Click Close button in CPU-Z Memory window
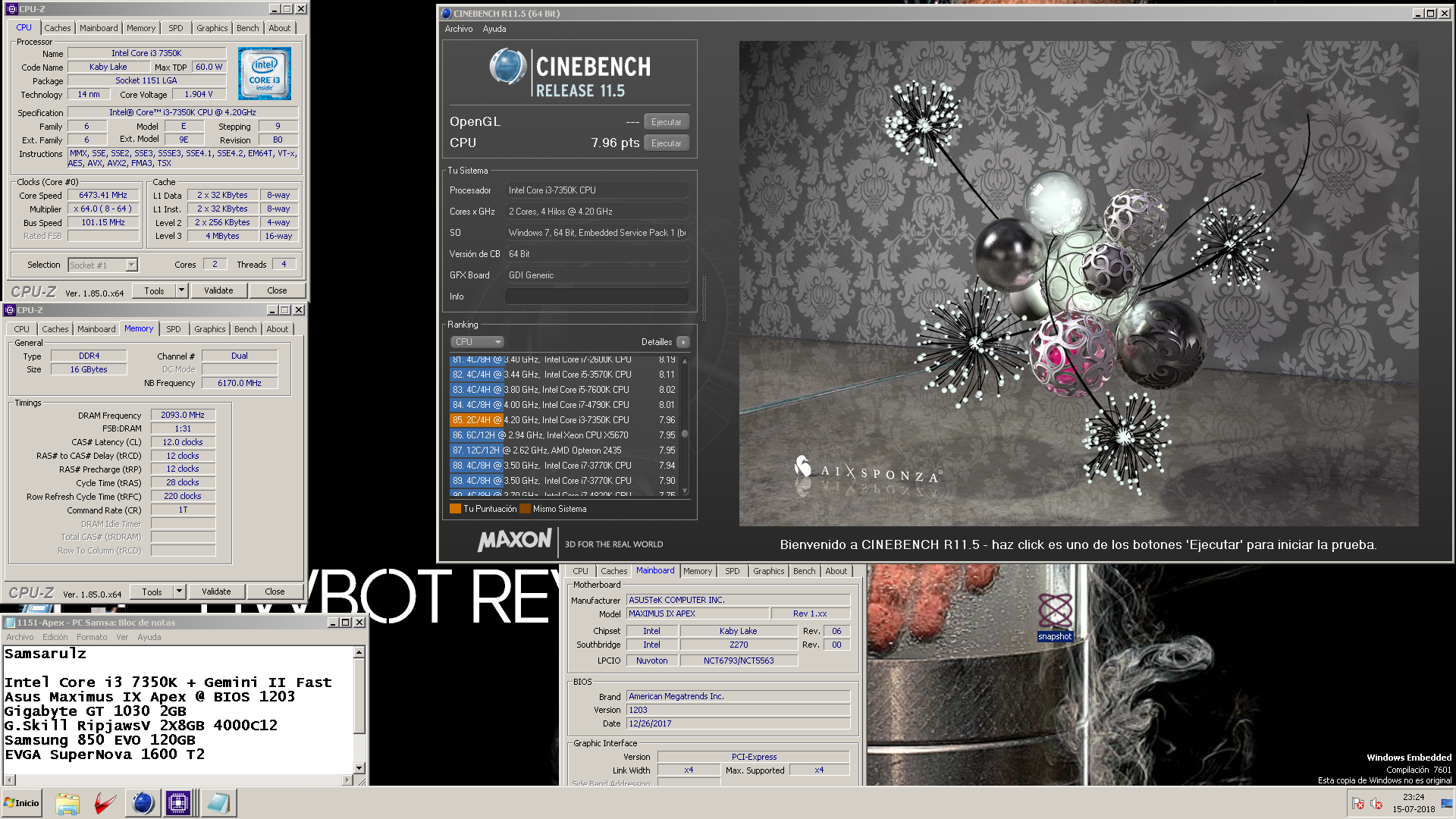 tap(275, 591)
